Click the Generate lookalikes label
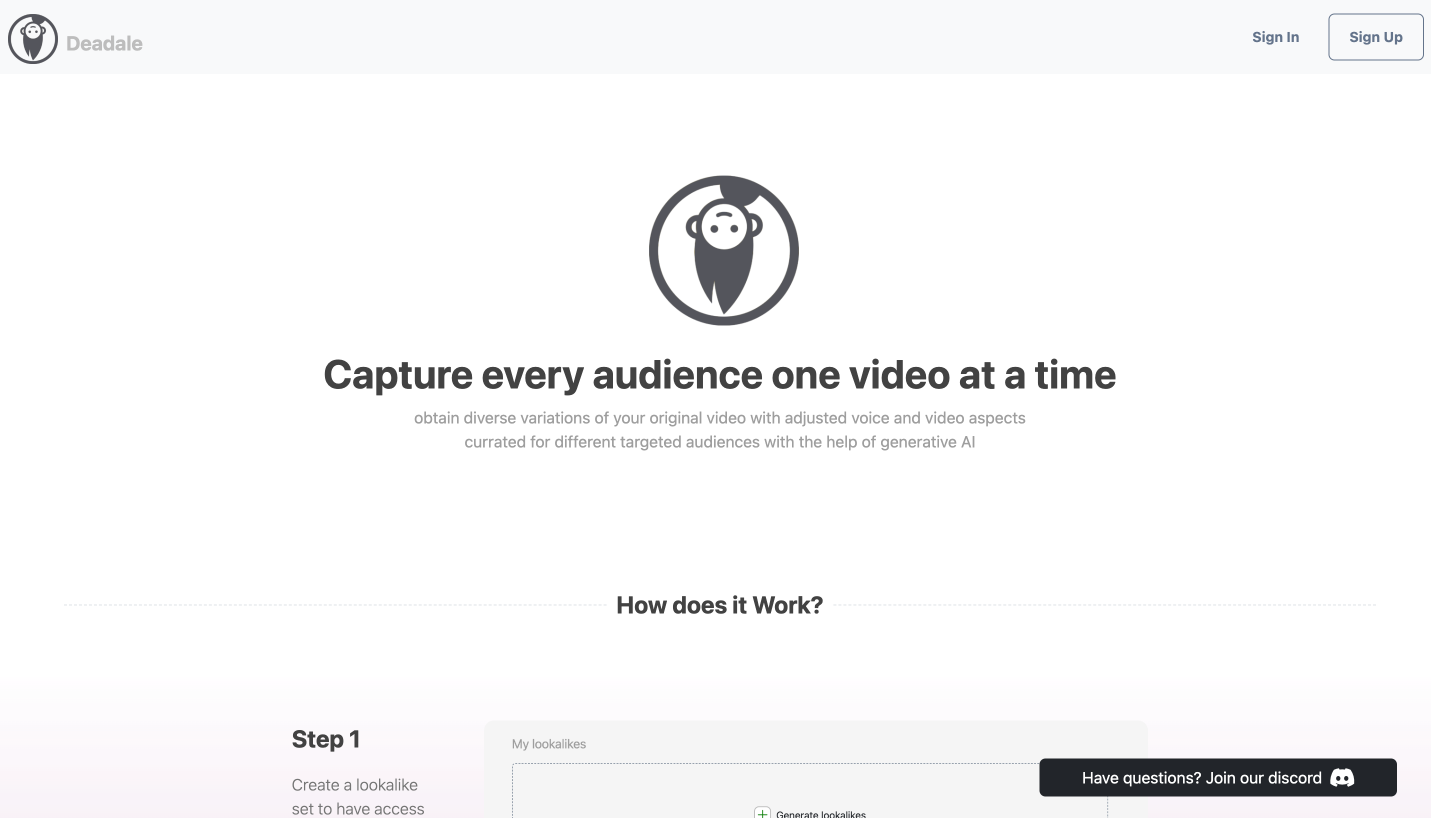 821,813
